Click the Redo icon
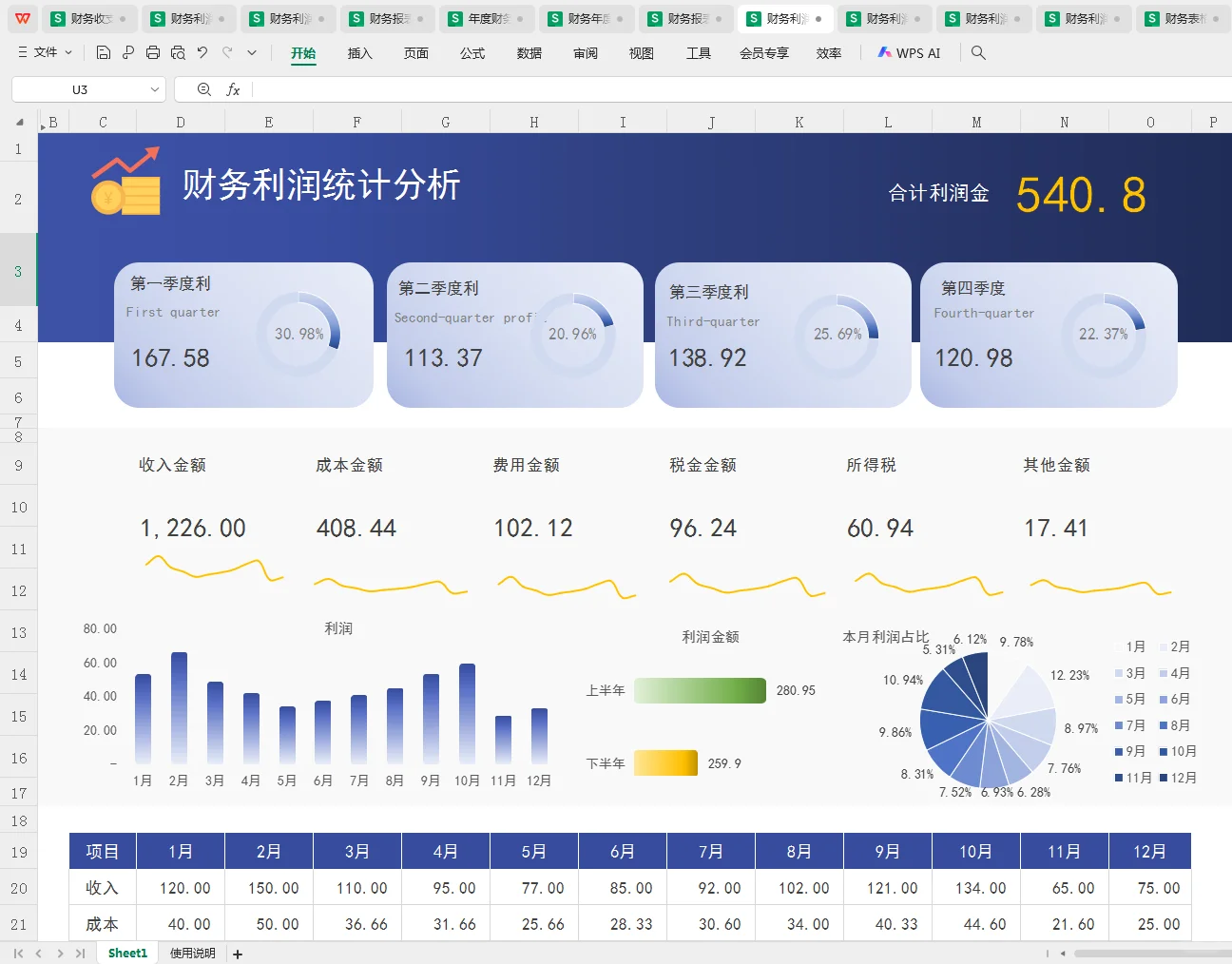 (227, 53)
